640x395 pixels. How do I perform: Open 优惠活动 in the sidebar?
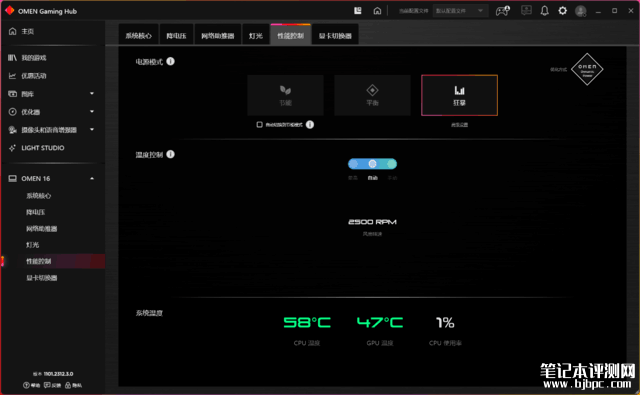pos(33,76)
